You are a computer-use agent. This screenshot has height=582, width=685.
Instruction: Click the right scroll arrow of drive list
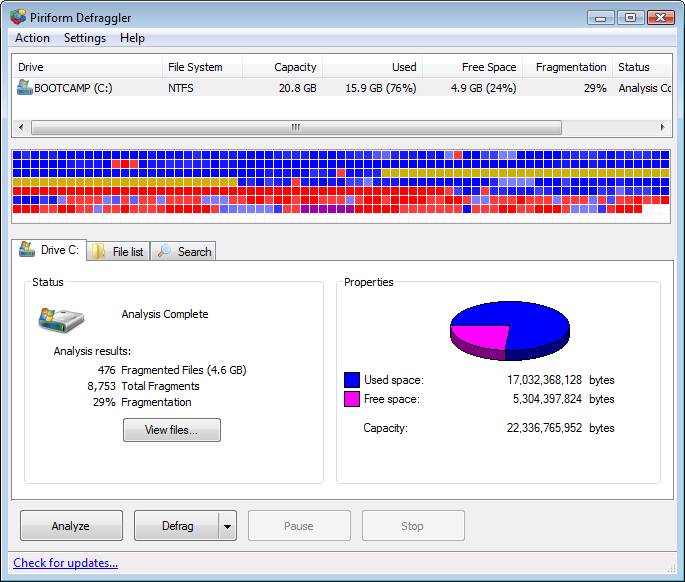tap(662, 128)
